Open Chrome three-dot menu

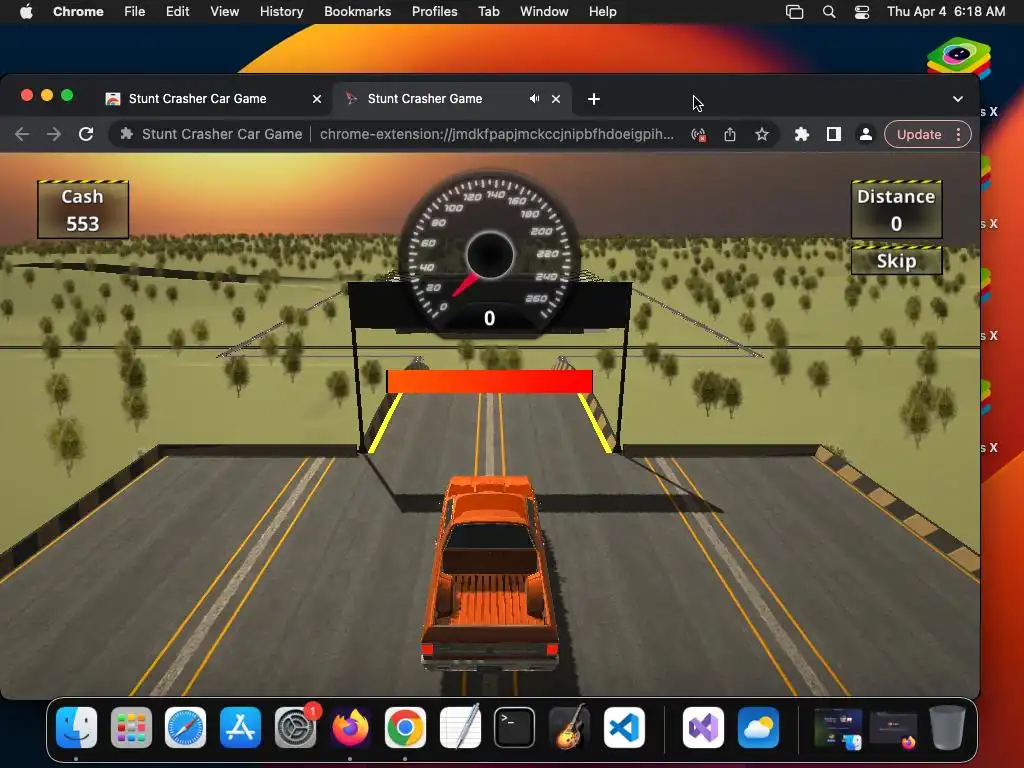958,135
